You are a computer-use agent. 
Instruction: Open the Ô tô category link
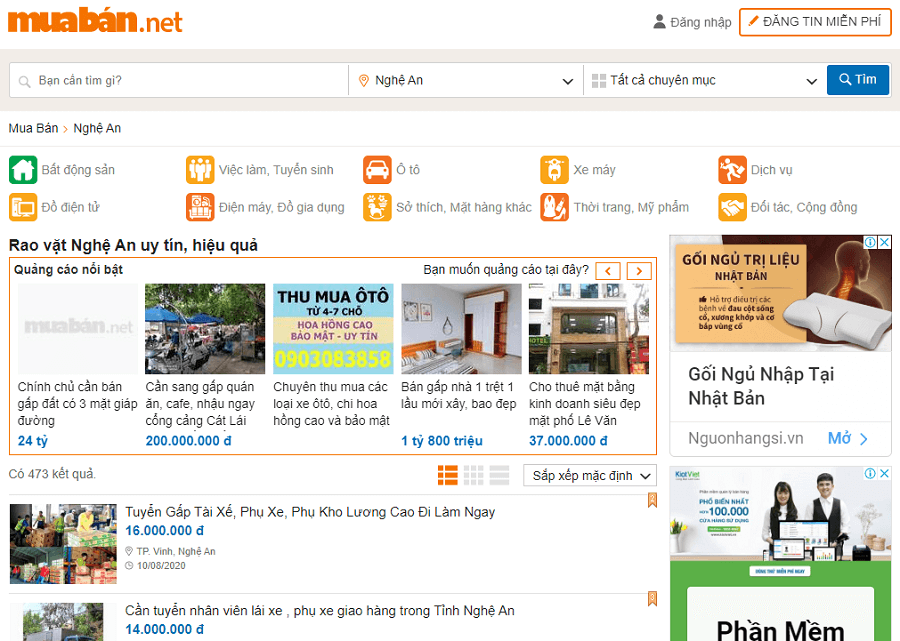click(408, 170)
